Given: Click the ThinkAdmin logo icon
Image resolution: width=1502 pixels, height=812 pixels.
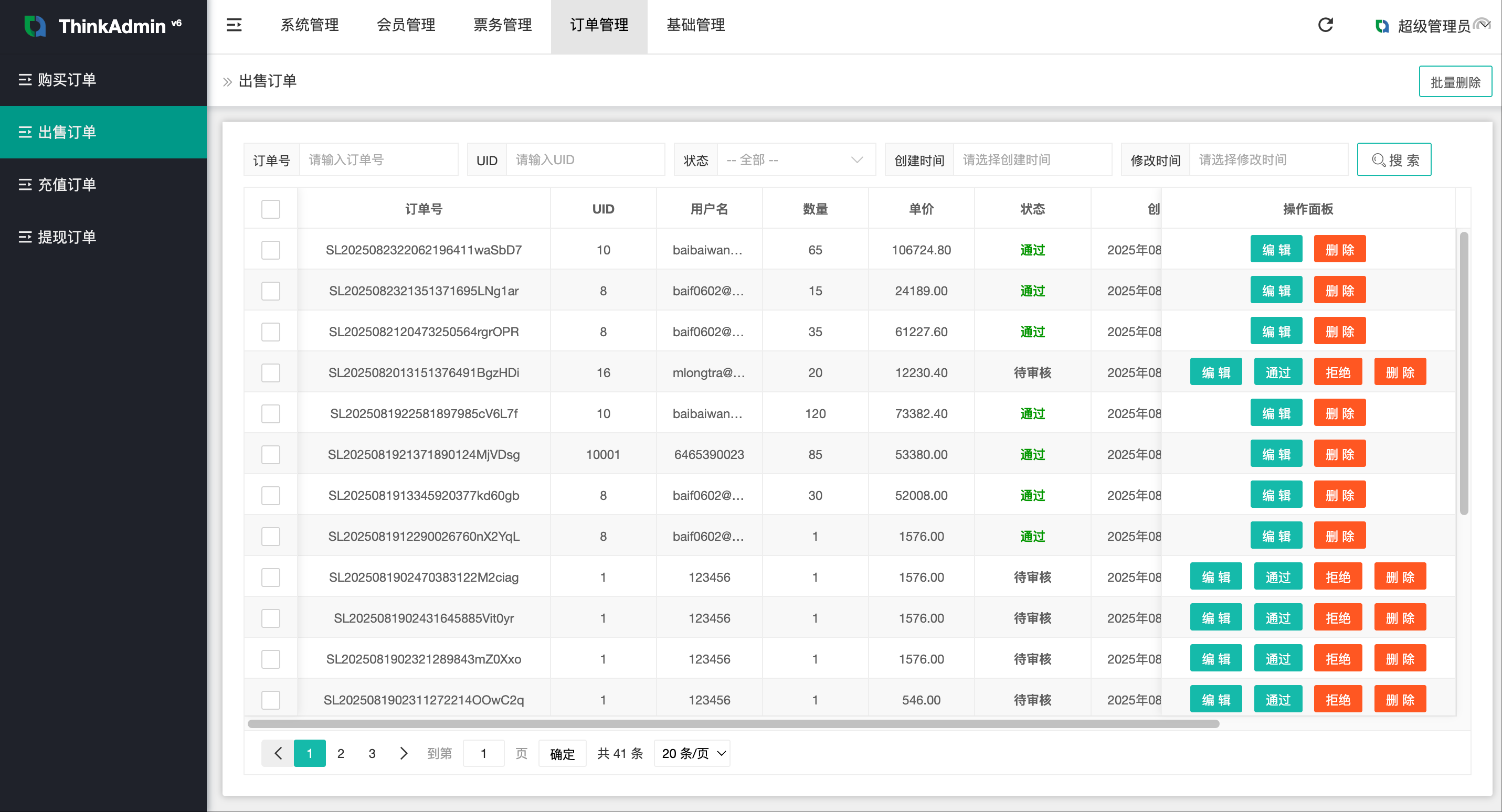Looking at the screenshot, I should point(35,26).
